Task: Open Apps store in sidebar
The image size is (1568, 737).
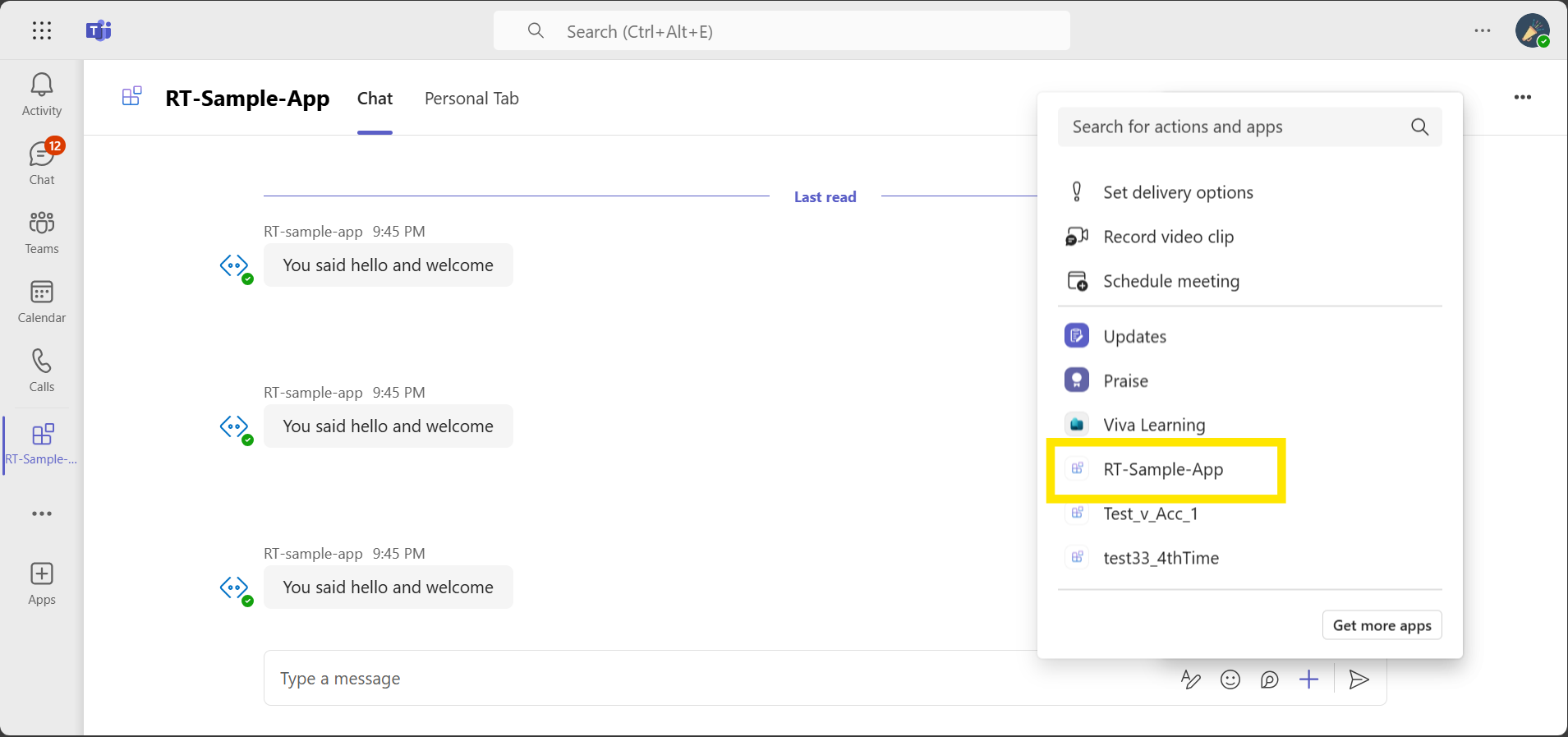Action: [x=42, y=584]
